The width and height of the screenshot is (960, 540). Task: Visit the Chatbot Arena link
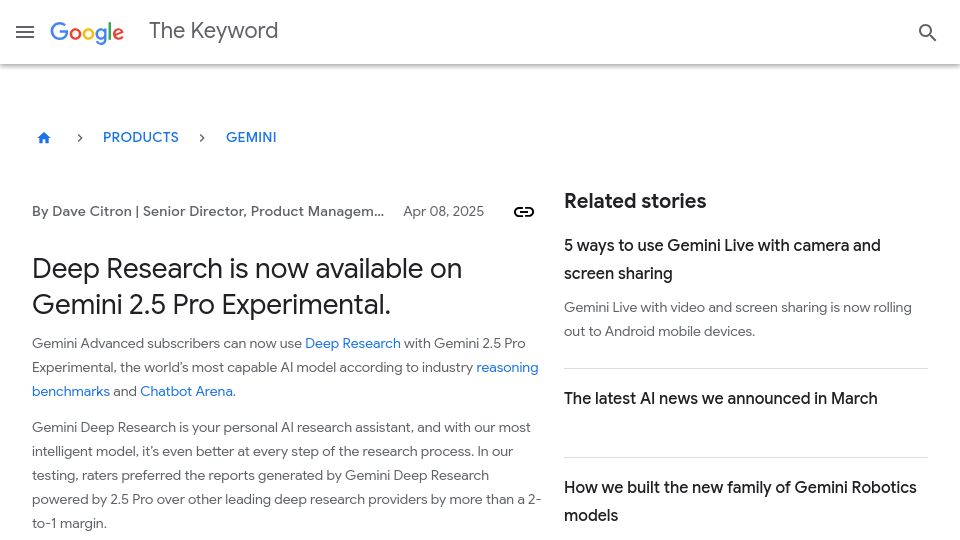pos(187,391)
